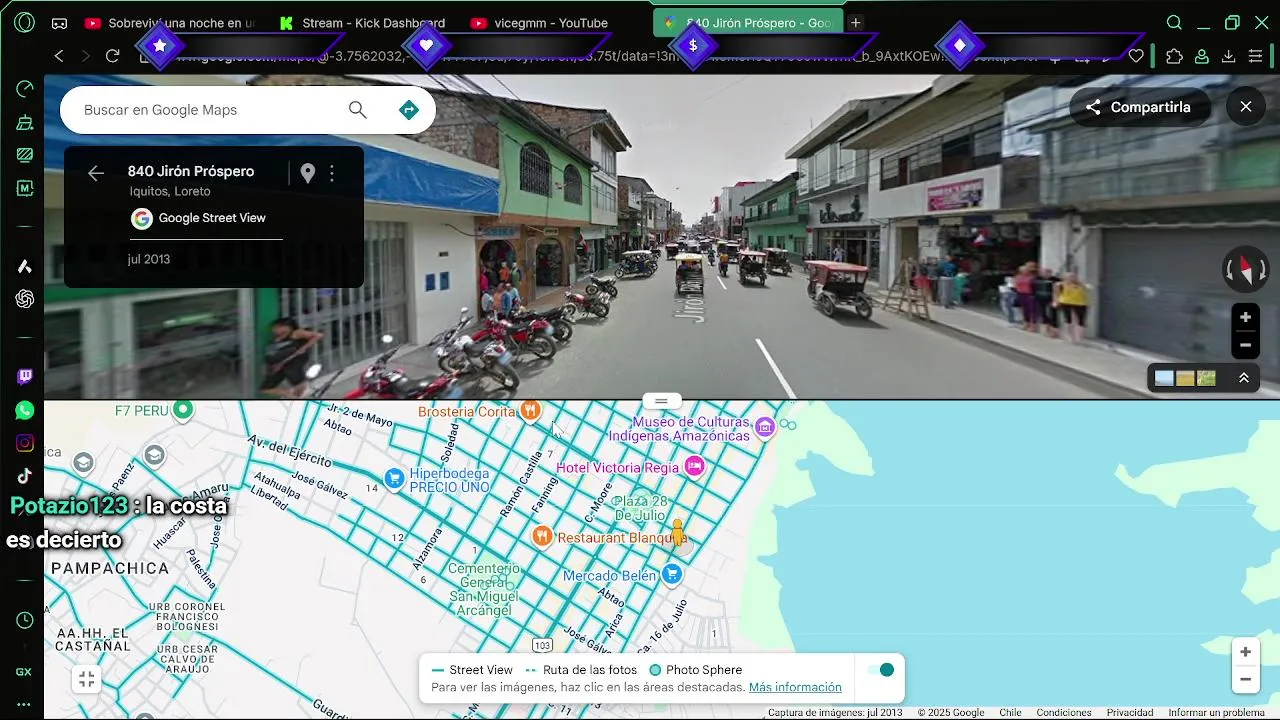The height and width of the screenshot is (720, 1280).
Task: Toggle the Street View layer switch
Action: point(880,670)
